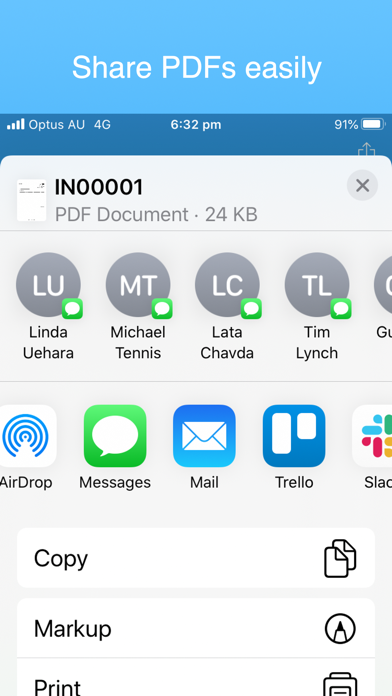The height and width of the screenshot is (696, 392).
Task: Click the Copy documents icon
Action: [x=340, y=558]
